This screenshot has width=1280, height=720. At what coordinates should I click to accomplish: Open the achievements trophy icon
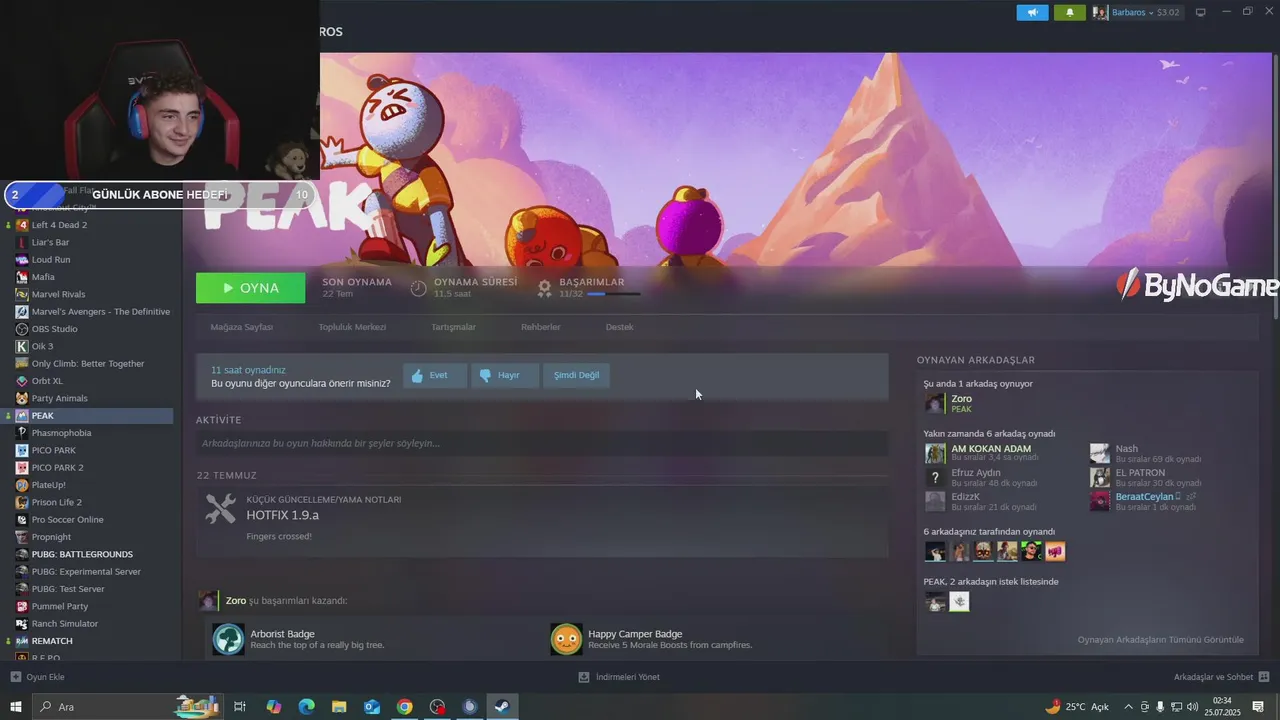(x=544, y=288)
